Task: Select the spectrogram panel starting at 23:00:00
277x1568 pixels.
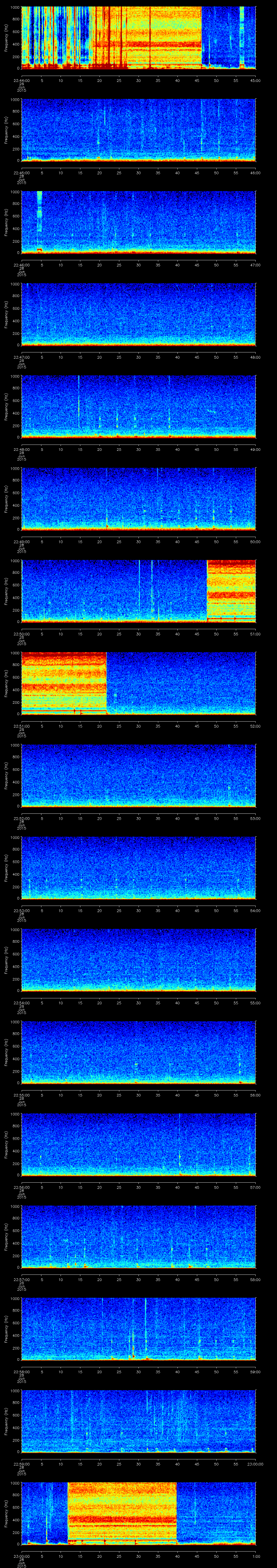Action: 139,1513
